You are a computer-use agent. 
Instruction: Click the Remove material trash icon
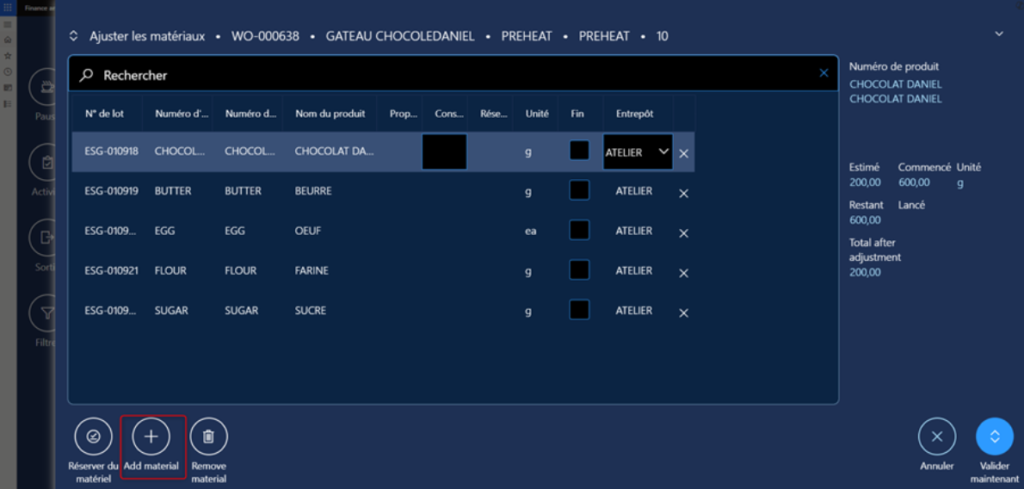coord(208,436)
